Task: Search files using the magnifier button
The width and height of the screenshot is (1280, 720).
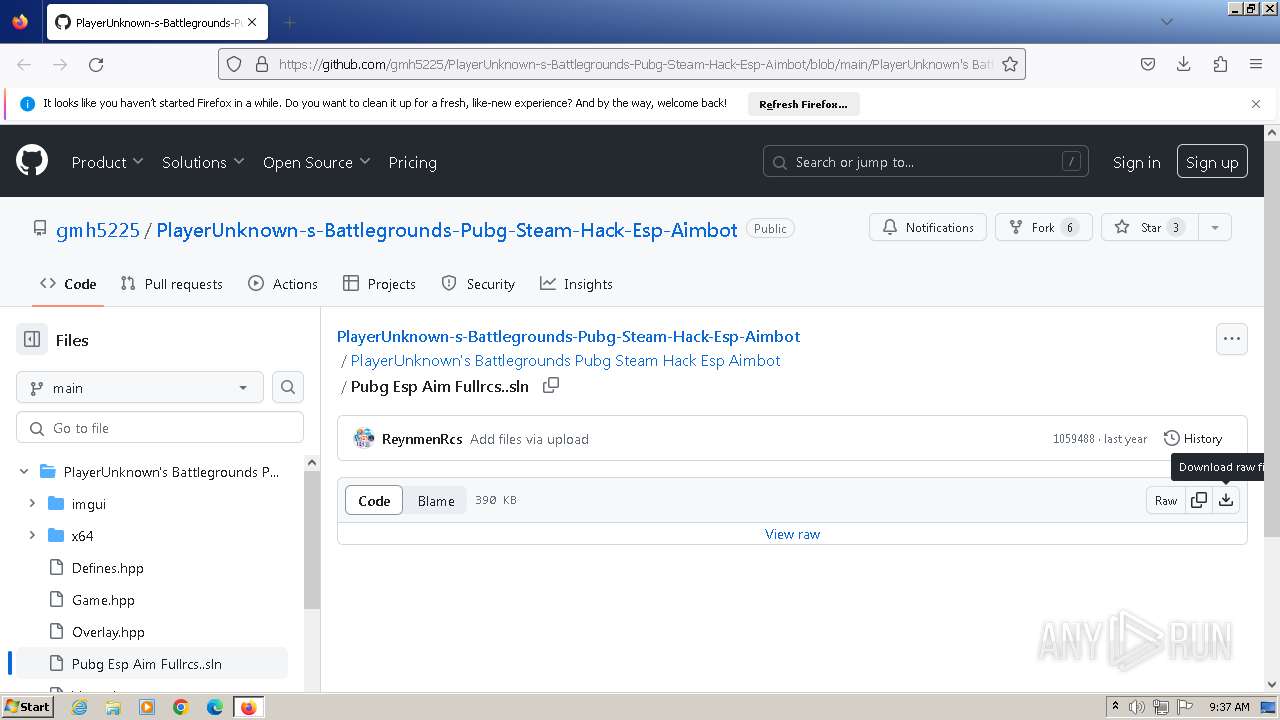Action: pos(288,388)
